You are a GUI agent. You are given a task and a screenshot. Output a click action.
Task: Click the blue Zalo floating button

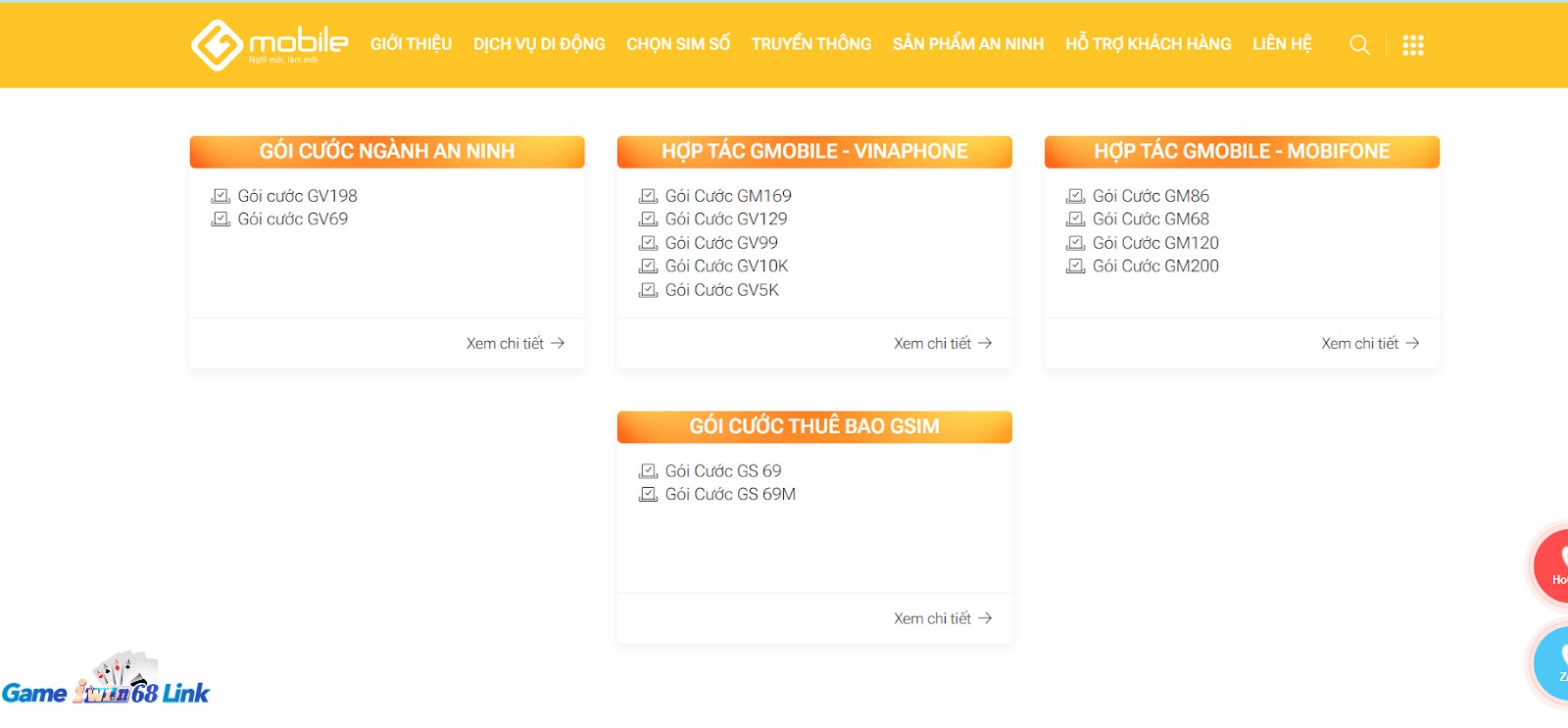point(1551,663)
